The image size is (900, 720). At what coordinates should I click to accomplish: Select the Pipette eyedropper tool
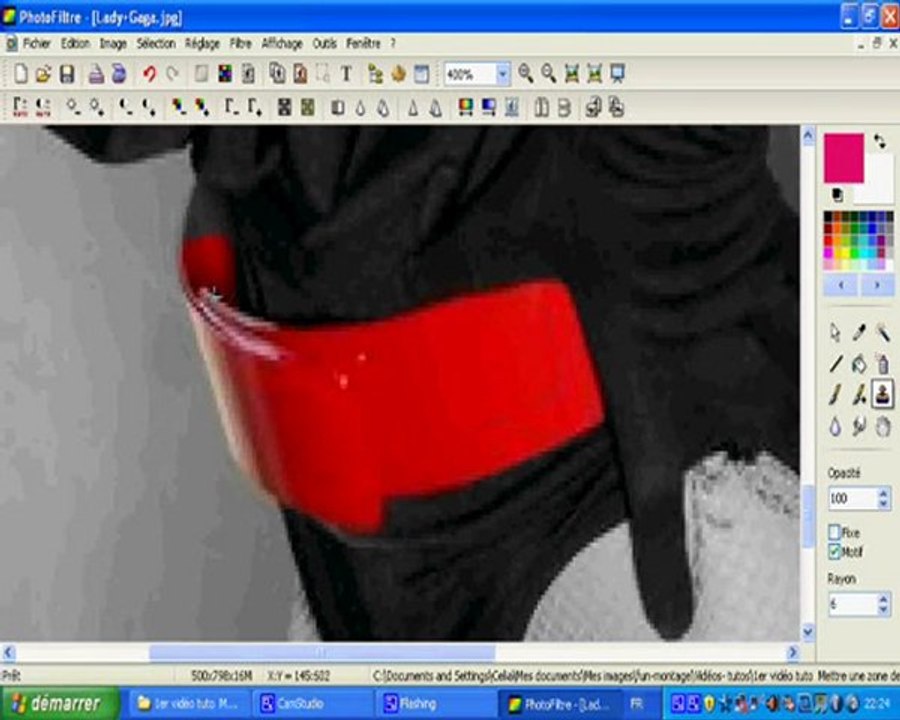click(x=859, y=332)
